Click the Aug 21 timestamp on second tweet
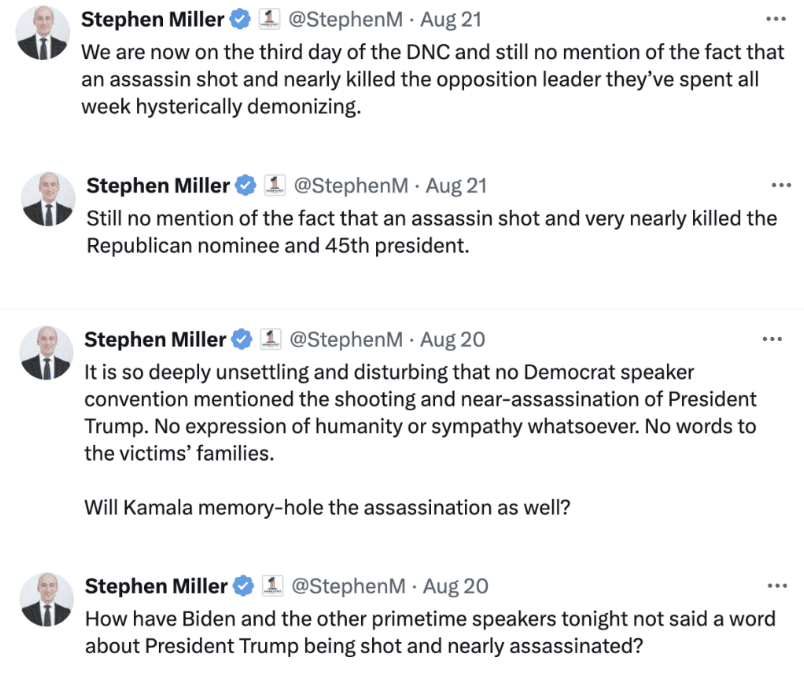The width and height of the screenshot is (804, 684). point(456,186)
